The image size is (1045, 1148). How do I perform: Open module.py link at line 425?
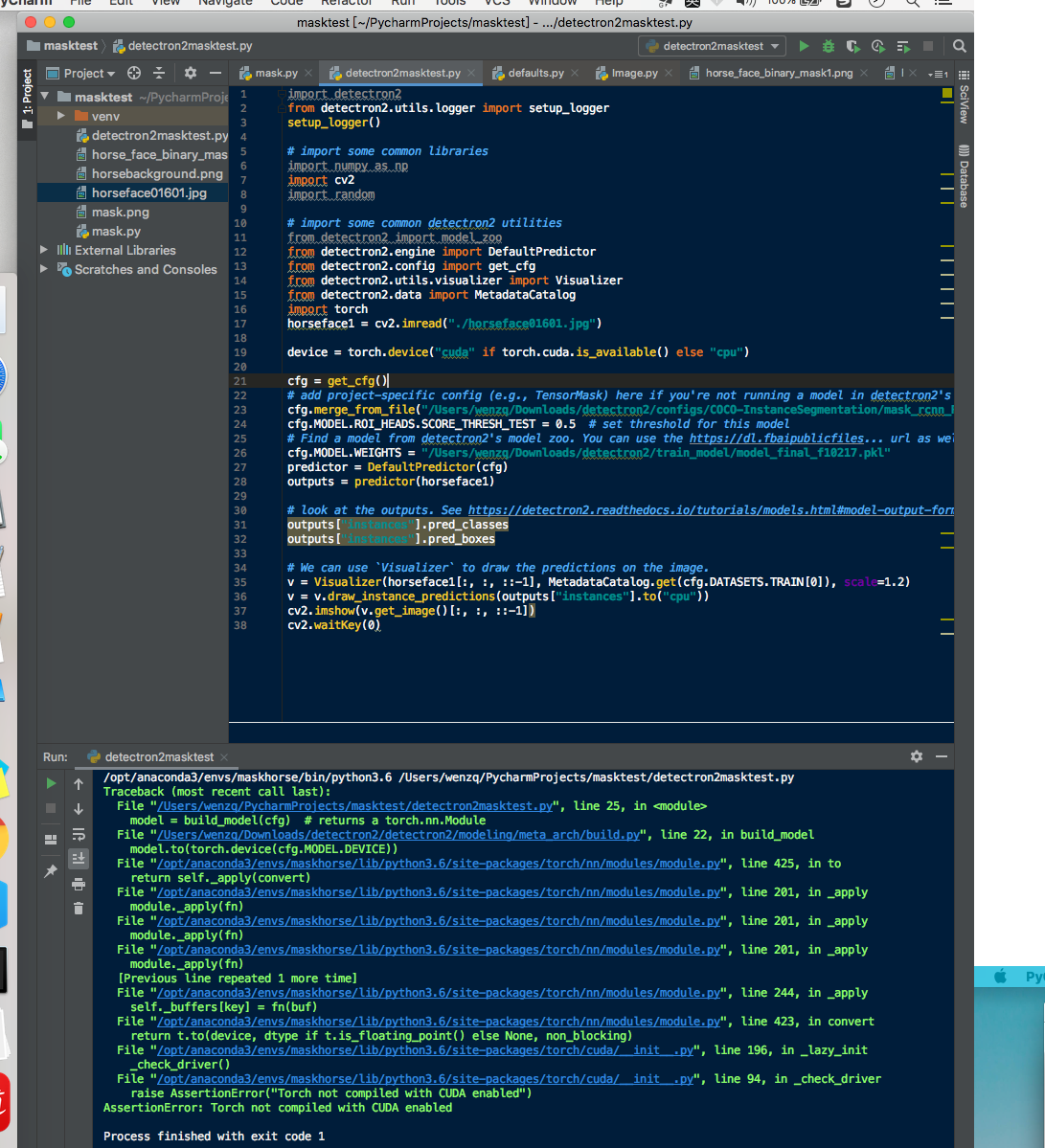click(x=439, y=864)
